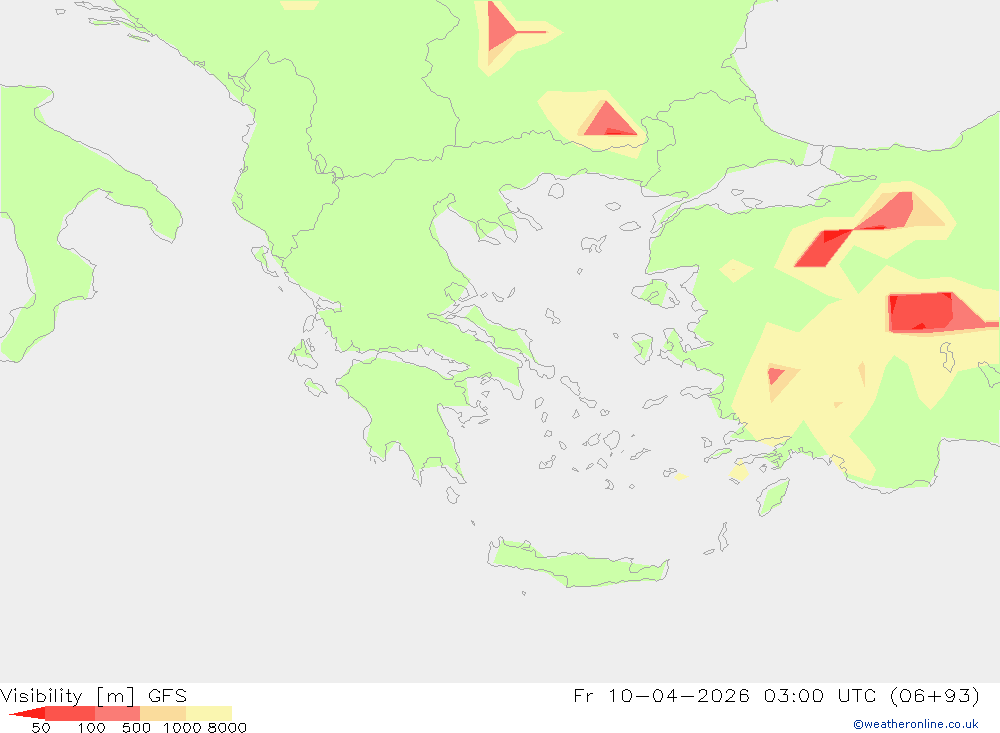Click the red legend swatch between 50 and 100
The image size is (1000, 733).
coord(70,713)
